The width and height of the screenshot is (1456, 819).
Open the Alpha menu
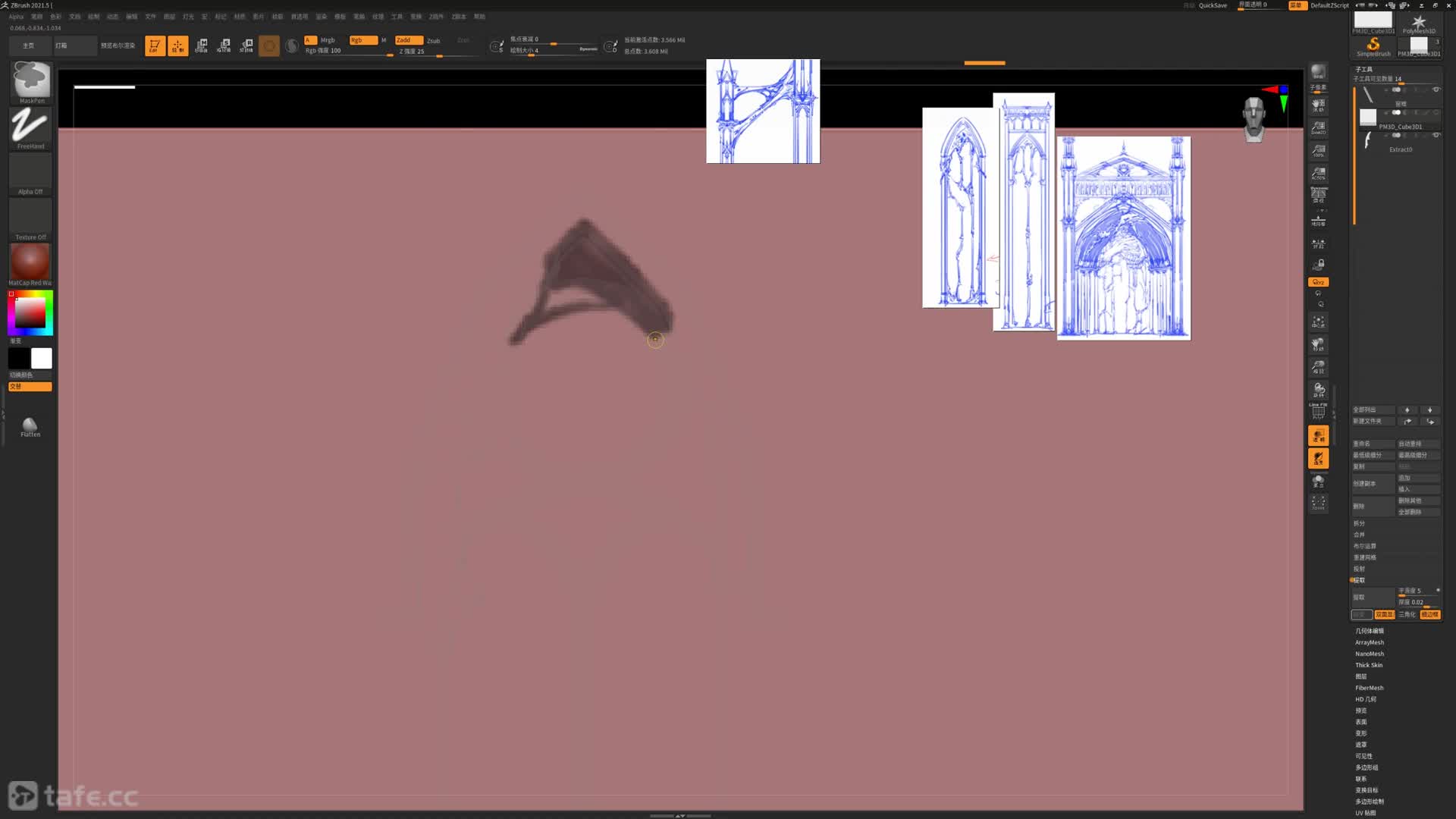(x=16, y=16)
